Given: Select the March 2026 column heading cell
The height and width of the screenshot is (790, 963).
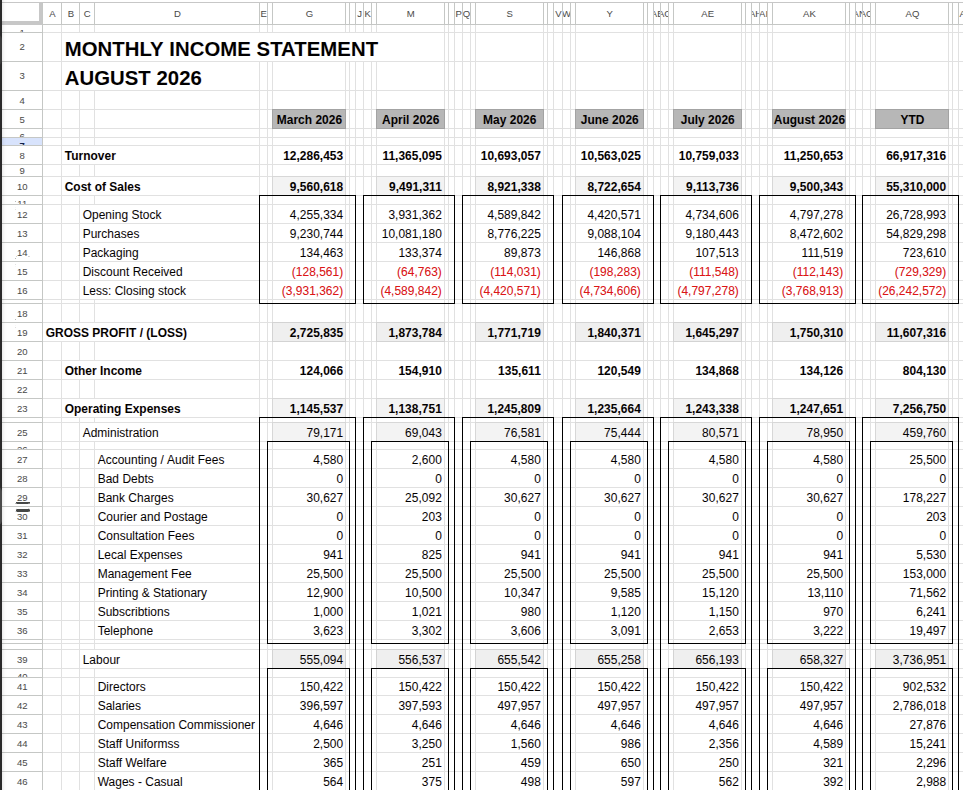Looking at the screenshot, I should coord(309,120).
